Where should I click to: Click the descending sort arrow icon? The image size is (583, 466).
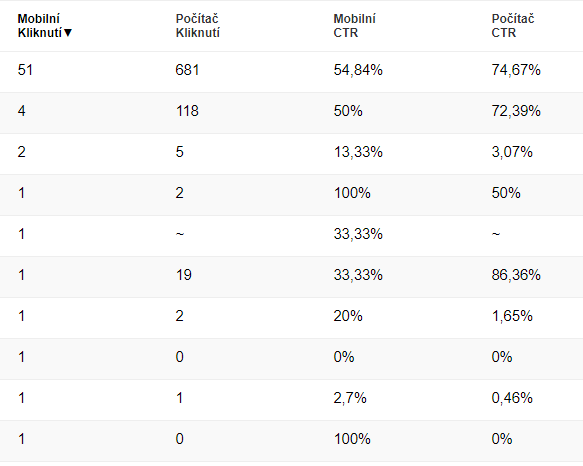[x=68, y=33]
